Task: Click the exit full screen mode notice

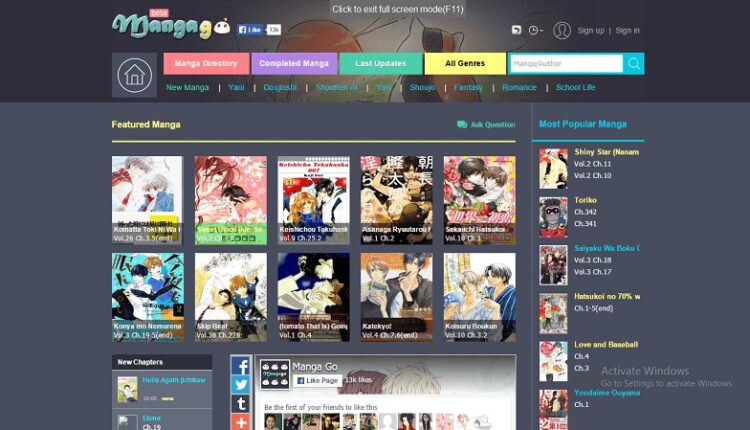Action: point(397,9)
